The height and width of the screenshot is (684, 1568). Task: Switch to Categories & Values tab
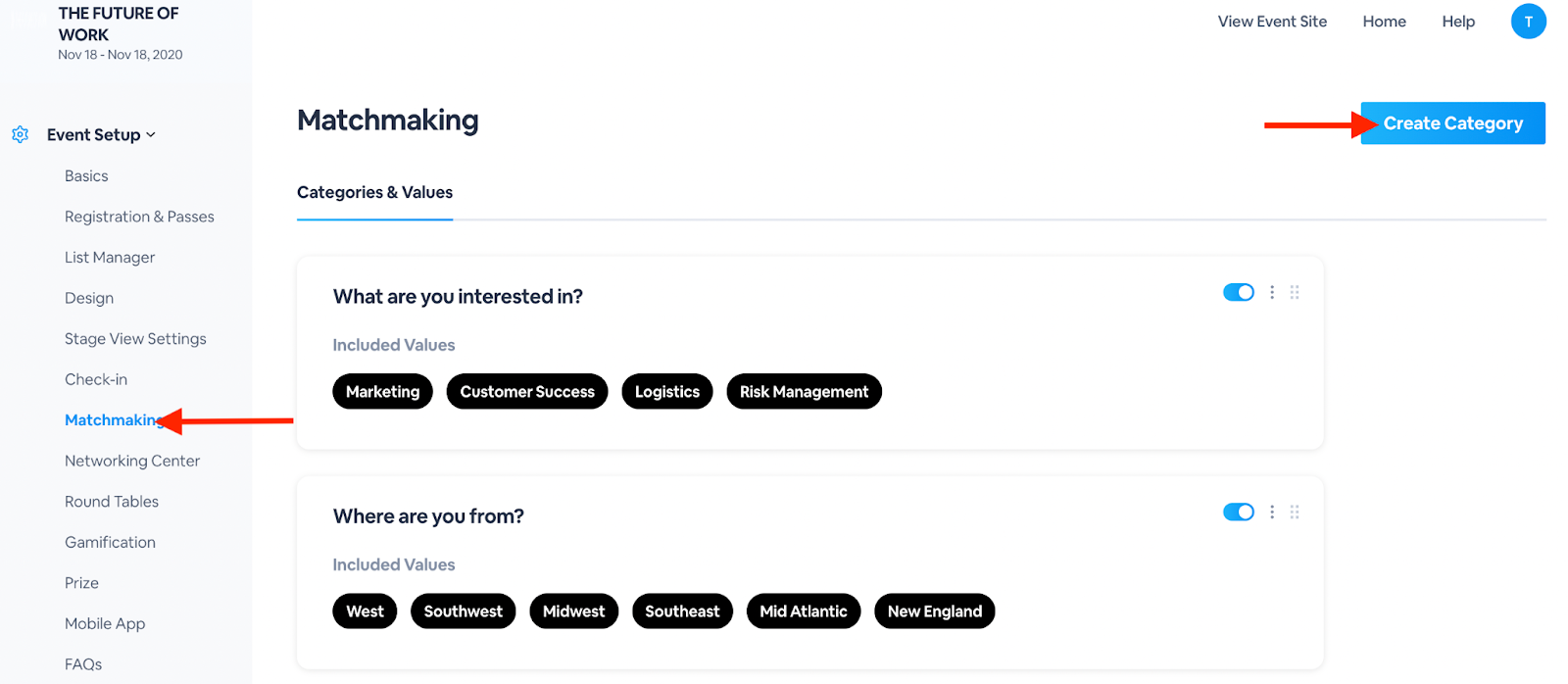pos(374,192)
